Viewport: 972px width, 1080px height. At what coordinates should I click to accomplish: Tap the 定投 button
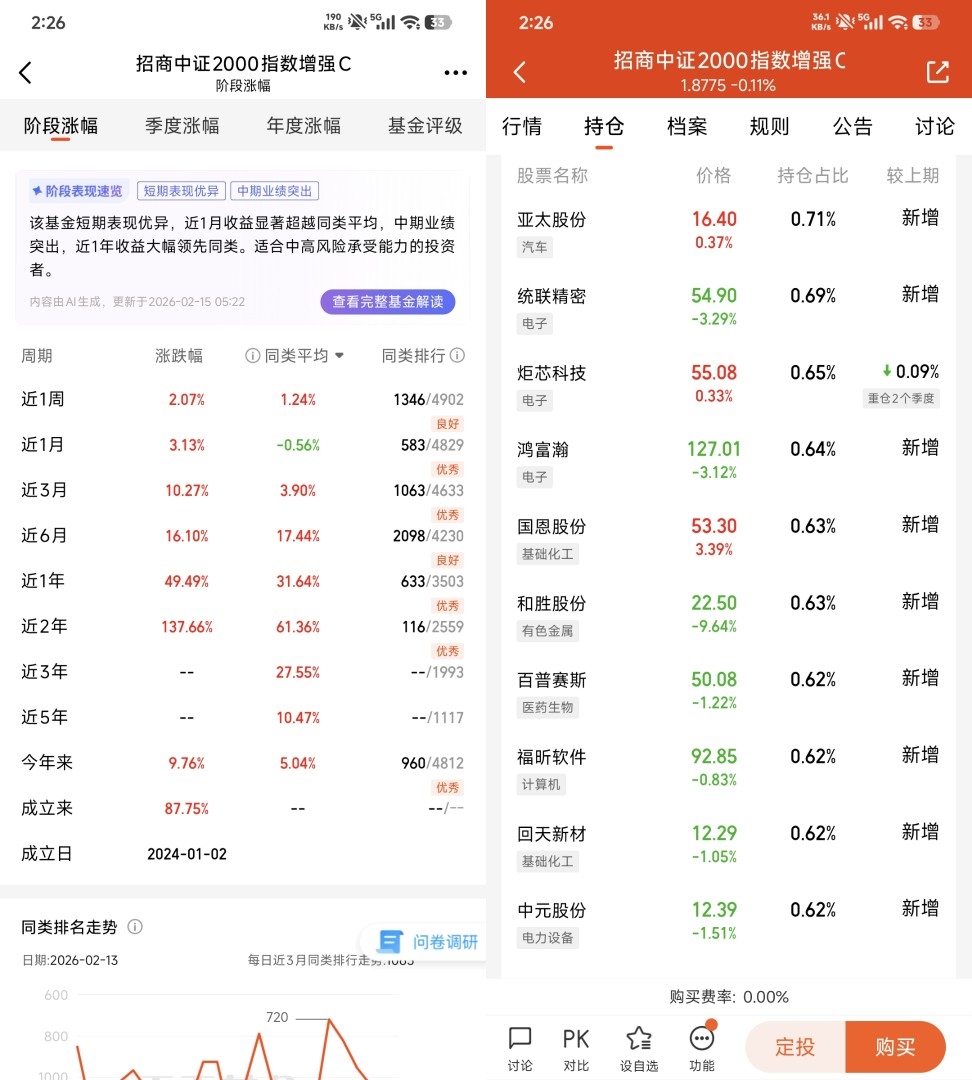(795, 1047)
